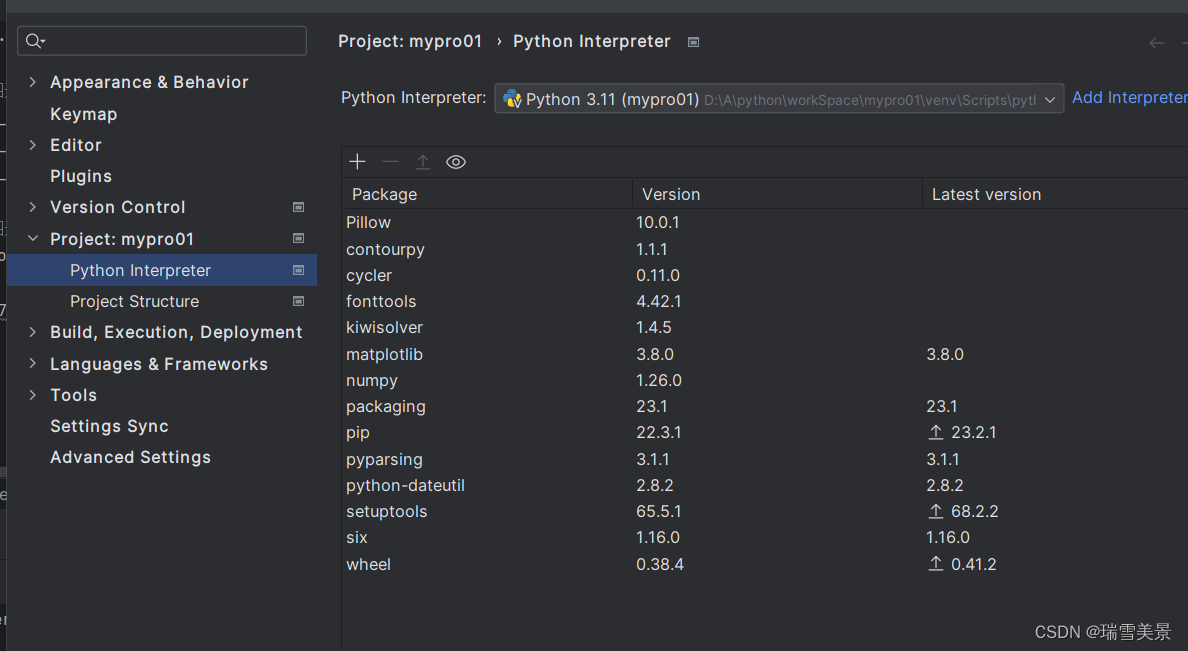Click the uninstall package minus icon
The width and height of the screenshot is (1188, 651).
tap(390, 161)
